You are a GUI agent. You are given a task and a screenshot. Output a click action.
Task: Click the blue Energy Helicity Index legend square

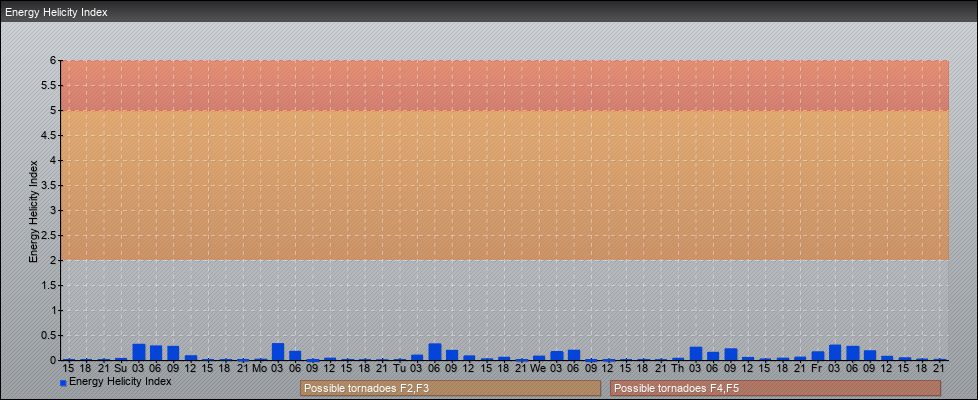pos(63,383)
